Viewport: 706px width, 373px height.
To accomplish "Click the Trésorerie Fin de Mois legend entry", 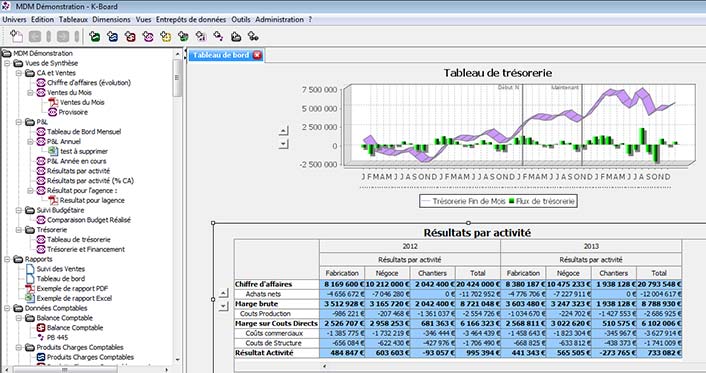I will click(464, 201).
